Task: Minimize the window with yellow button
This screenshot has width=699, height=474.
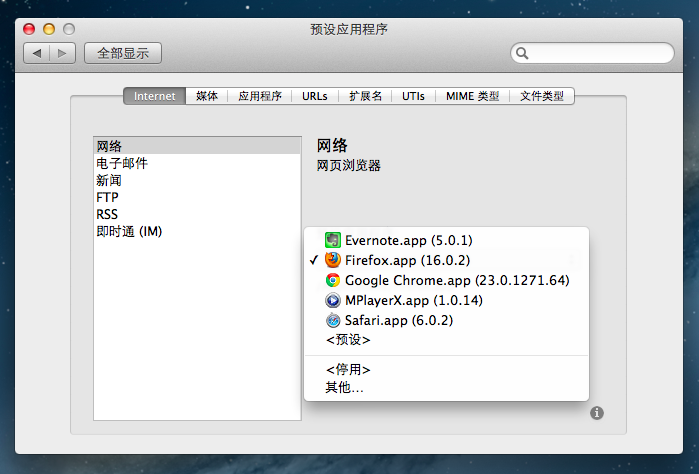Action: pos(49,29)
